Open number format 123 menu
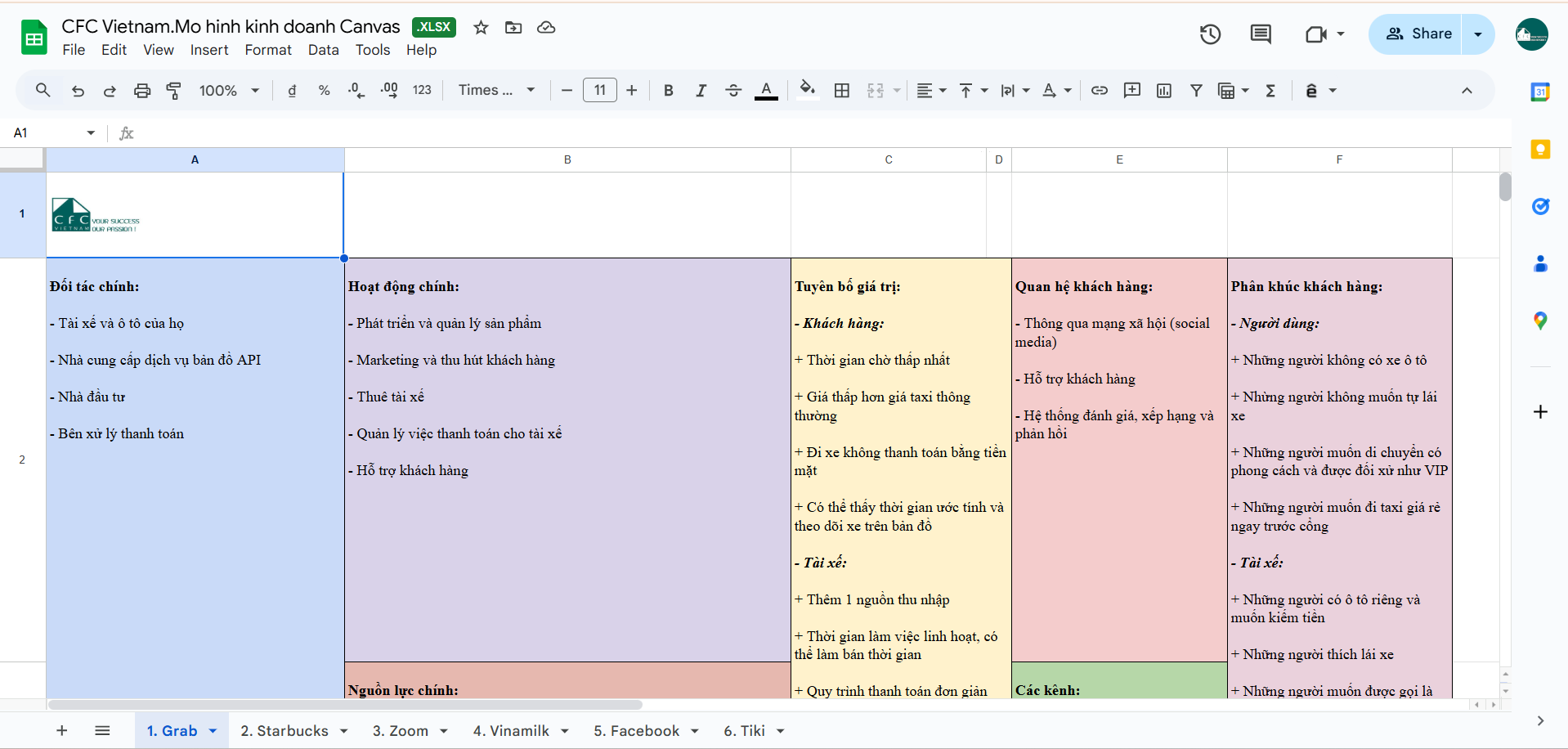 pyautogui.click(x=422, y=91)
